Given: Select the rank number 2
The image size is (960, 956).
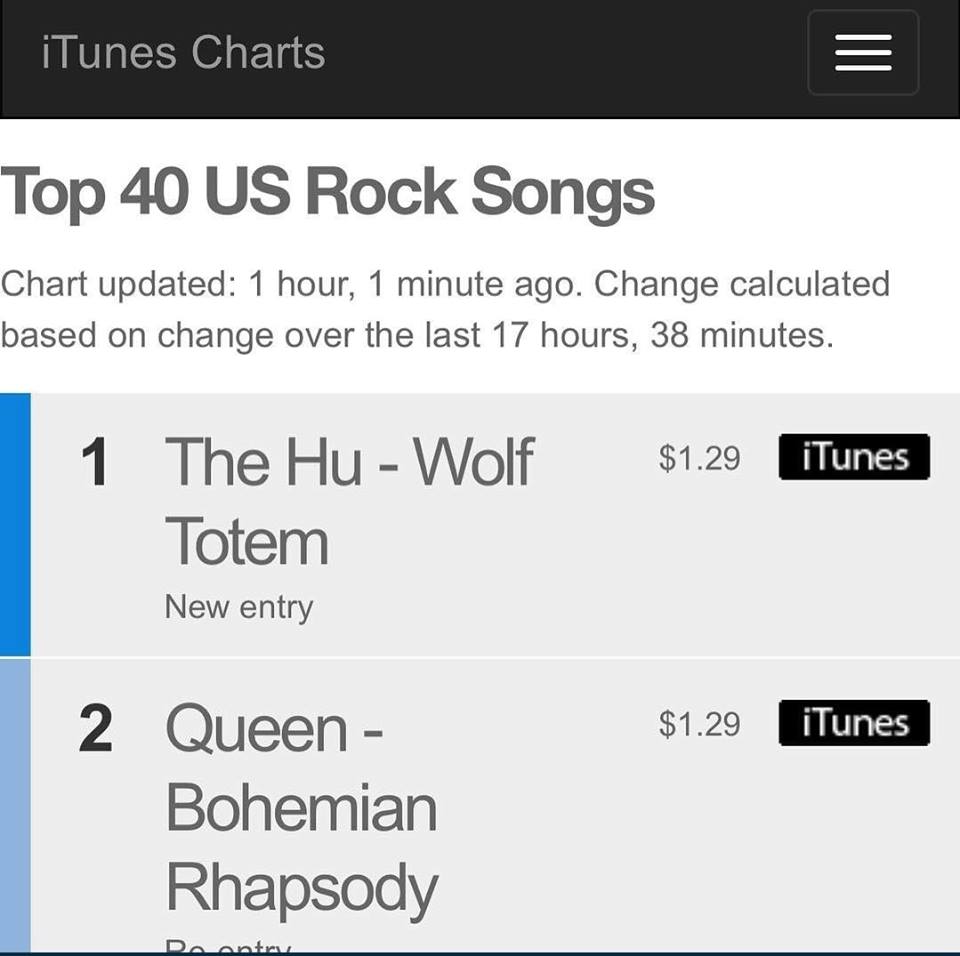Looking at the screenshot, I should [95, 729].
